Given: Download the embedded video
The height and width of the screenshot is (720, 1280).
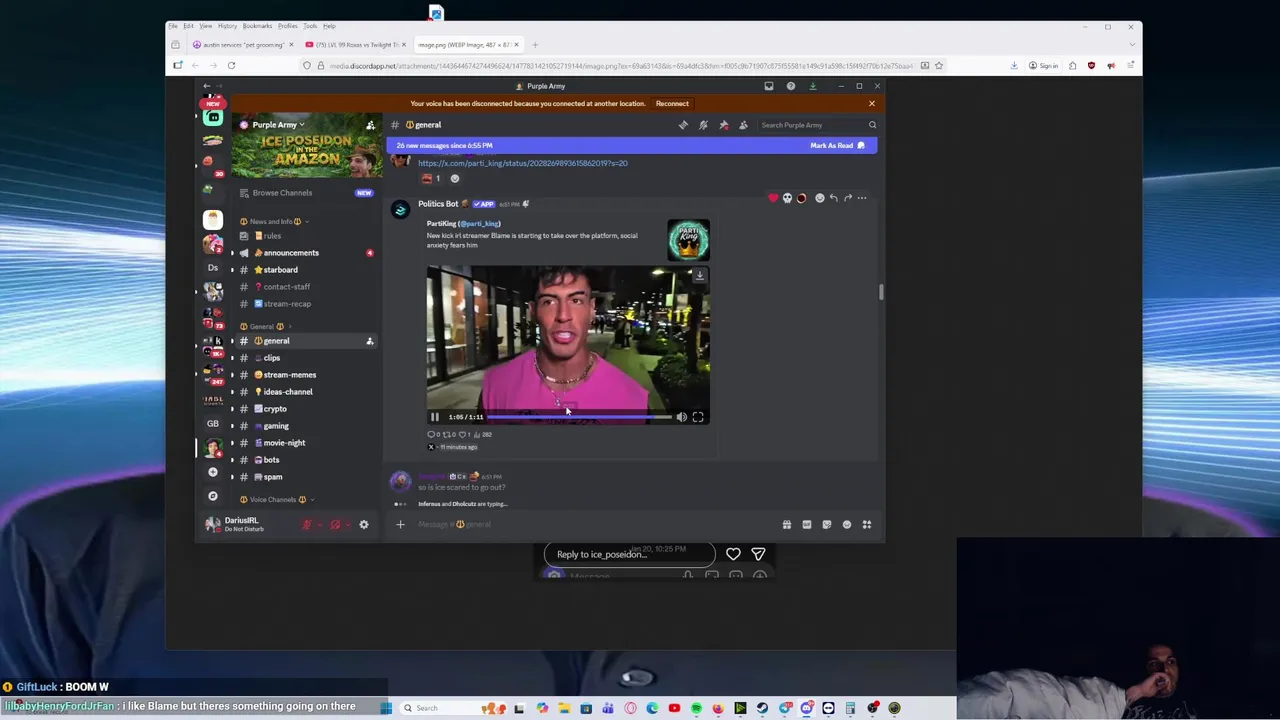Looking at the screenshot, I should (x=700, y=275).
